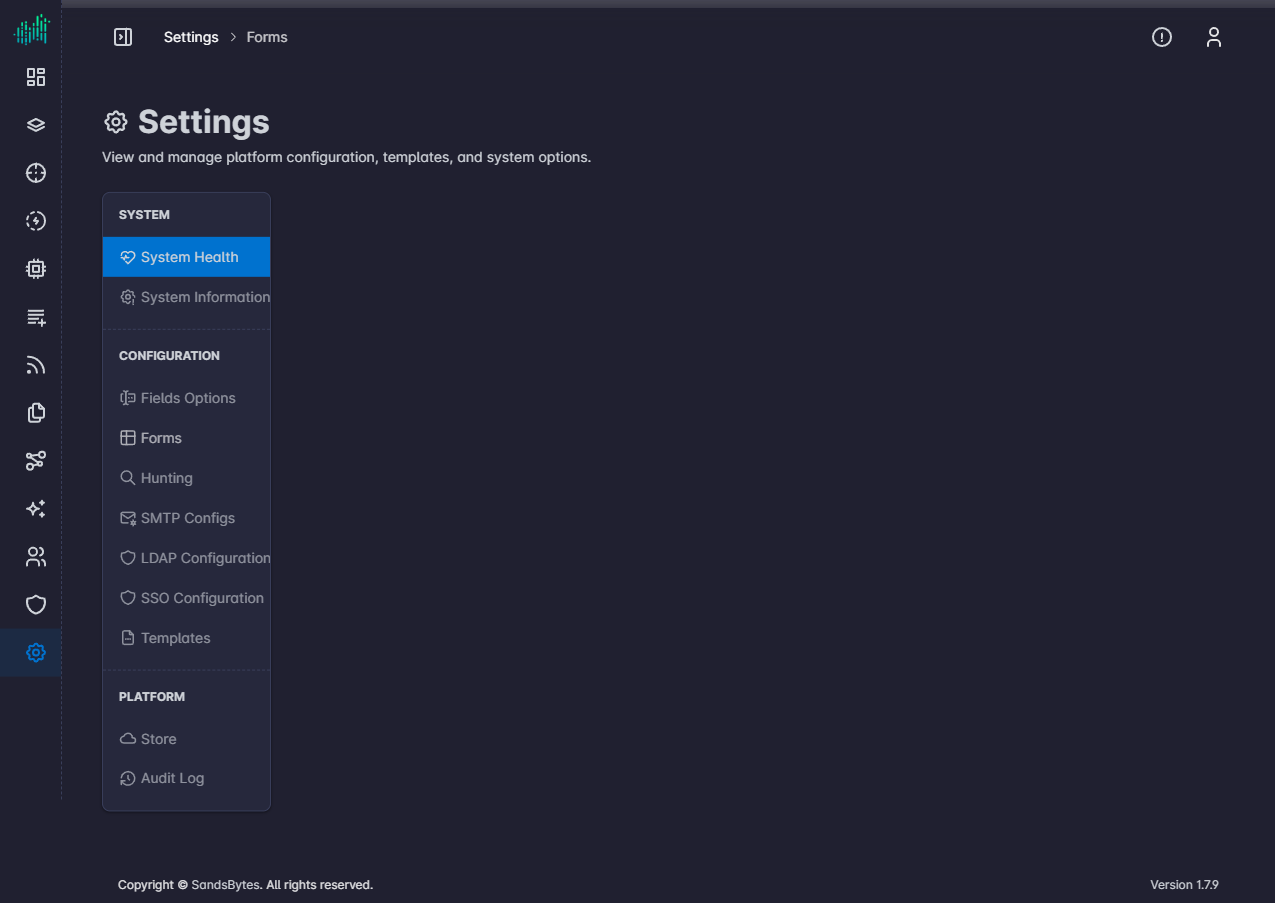Click the table icon beside Forms
This screenshot has width=1275, height=903.
tap(127, 438)
